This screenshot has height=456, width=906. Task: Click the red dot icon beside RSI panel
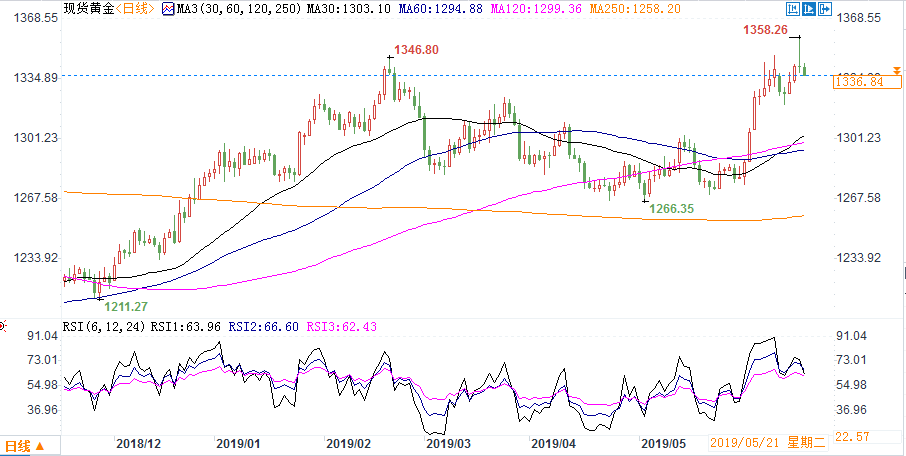[2, 327]
